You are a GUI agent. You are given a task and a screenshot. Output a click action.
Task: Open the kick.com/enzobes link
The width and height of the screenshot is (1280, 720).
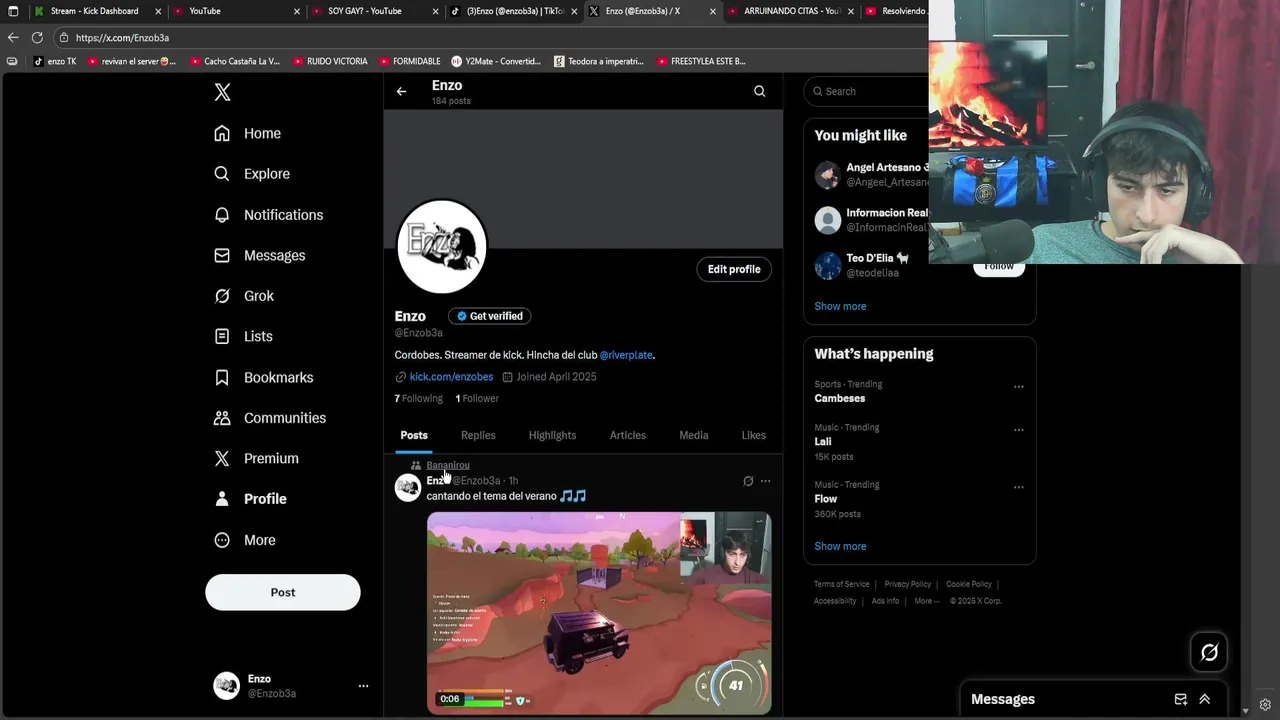click(x=451, y=377)
